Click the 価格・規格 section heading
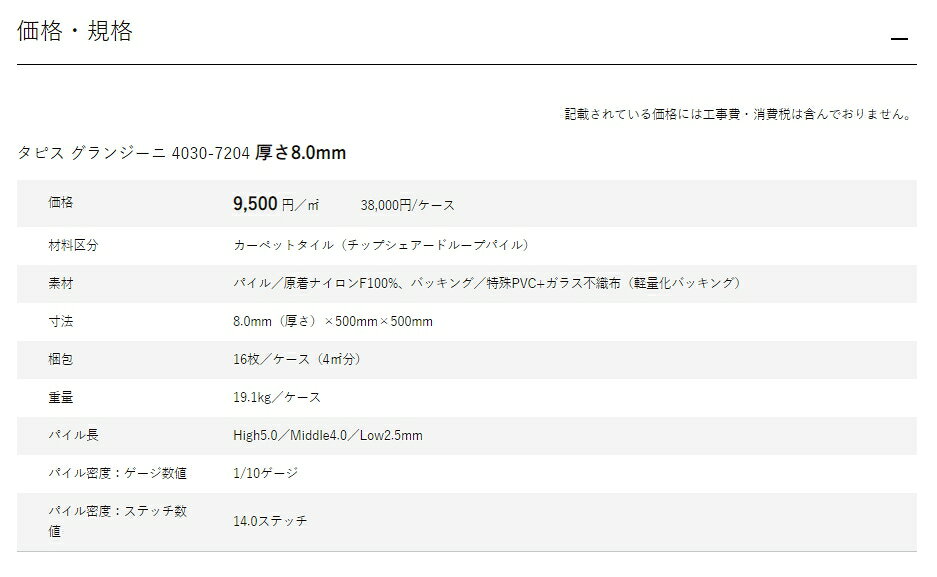937x577 pixels. [75, 31]
